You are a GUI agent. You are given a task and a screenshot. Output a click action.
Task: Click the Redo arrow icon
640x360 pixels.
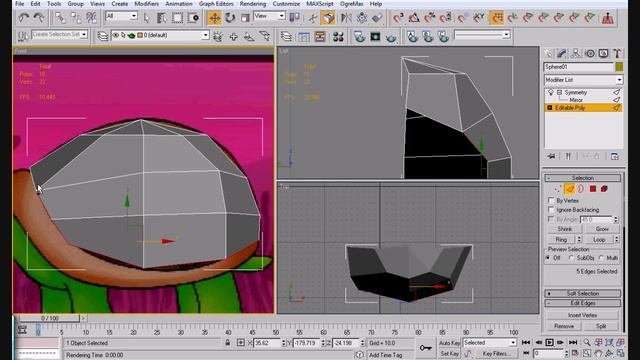(39, 18)
